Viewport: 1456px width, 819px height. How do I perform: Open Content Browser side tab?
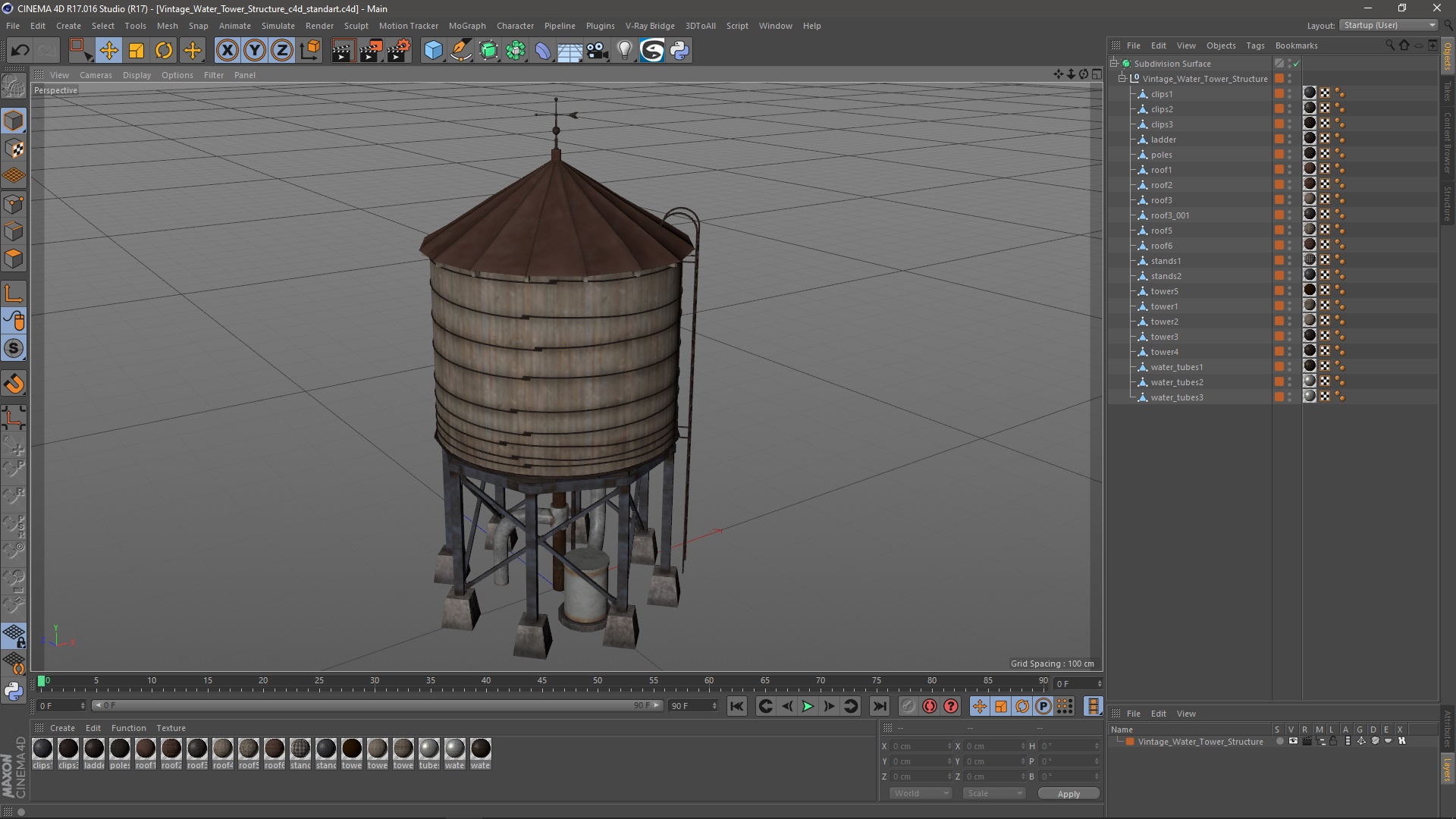click(1448, 143)
